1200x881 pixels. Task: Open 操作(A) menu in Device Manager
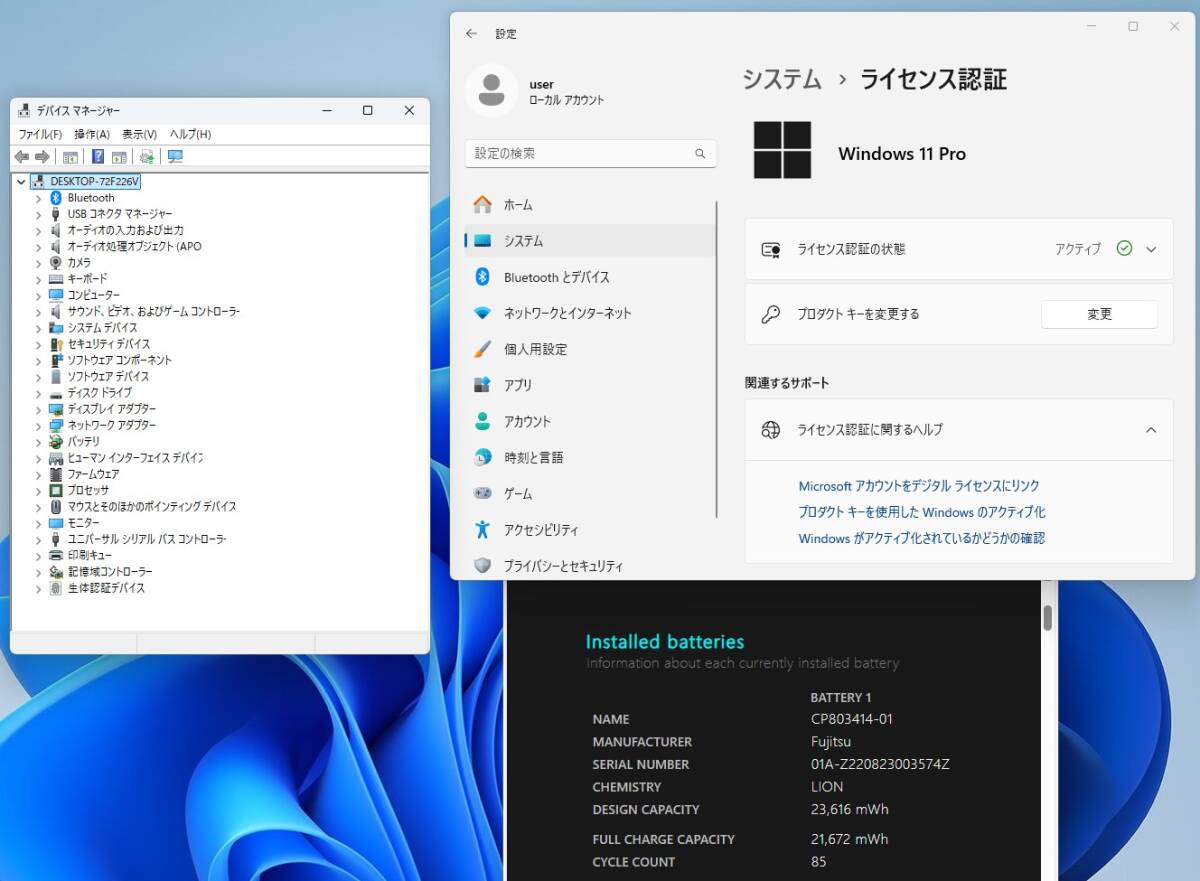point(92,134)
